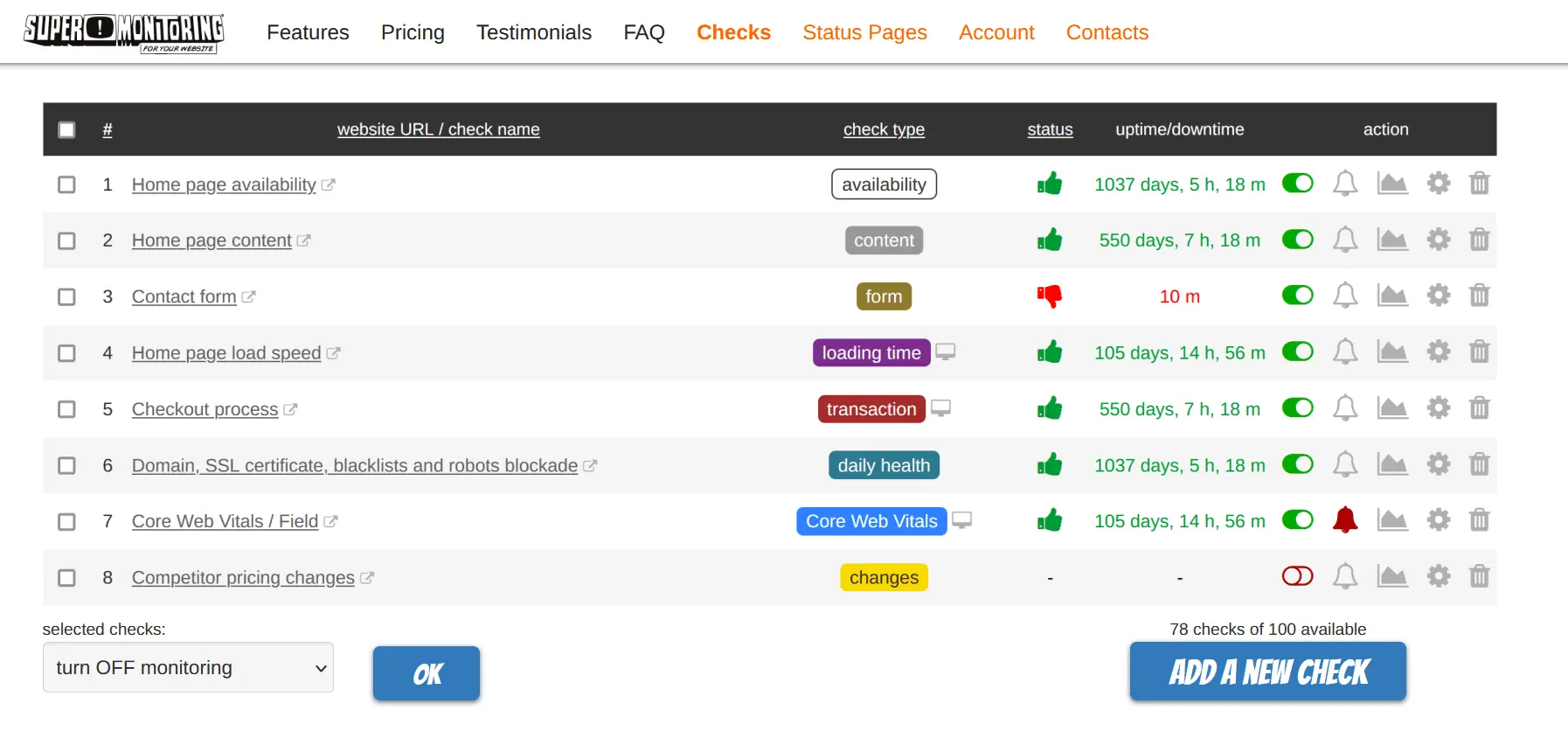Click thumbs-down status icon for Contact form
This screenshot has width=1568, height=738.
pos(1050,296)
